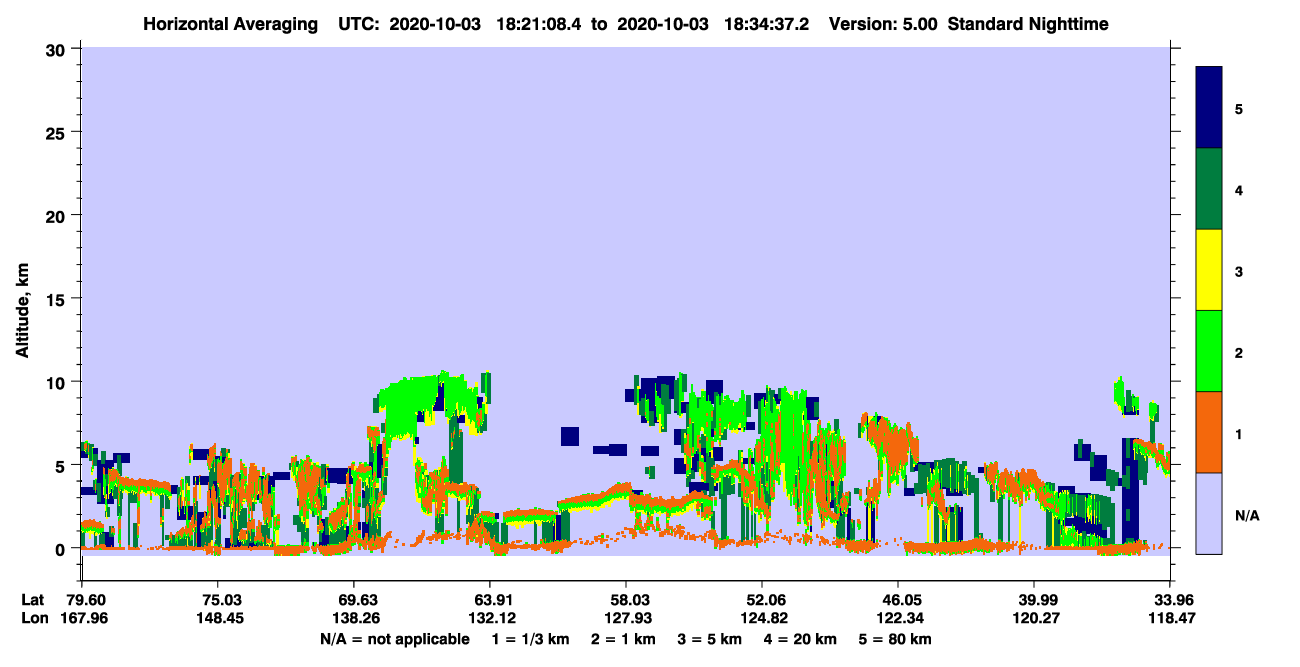Click the colorbar label 4

pyautogui.click(x=1239, y=190)
